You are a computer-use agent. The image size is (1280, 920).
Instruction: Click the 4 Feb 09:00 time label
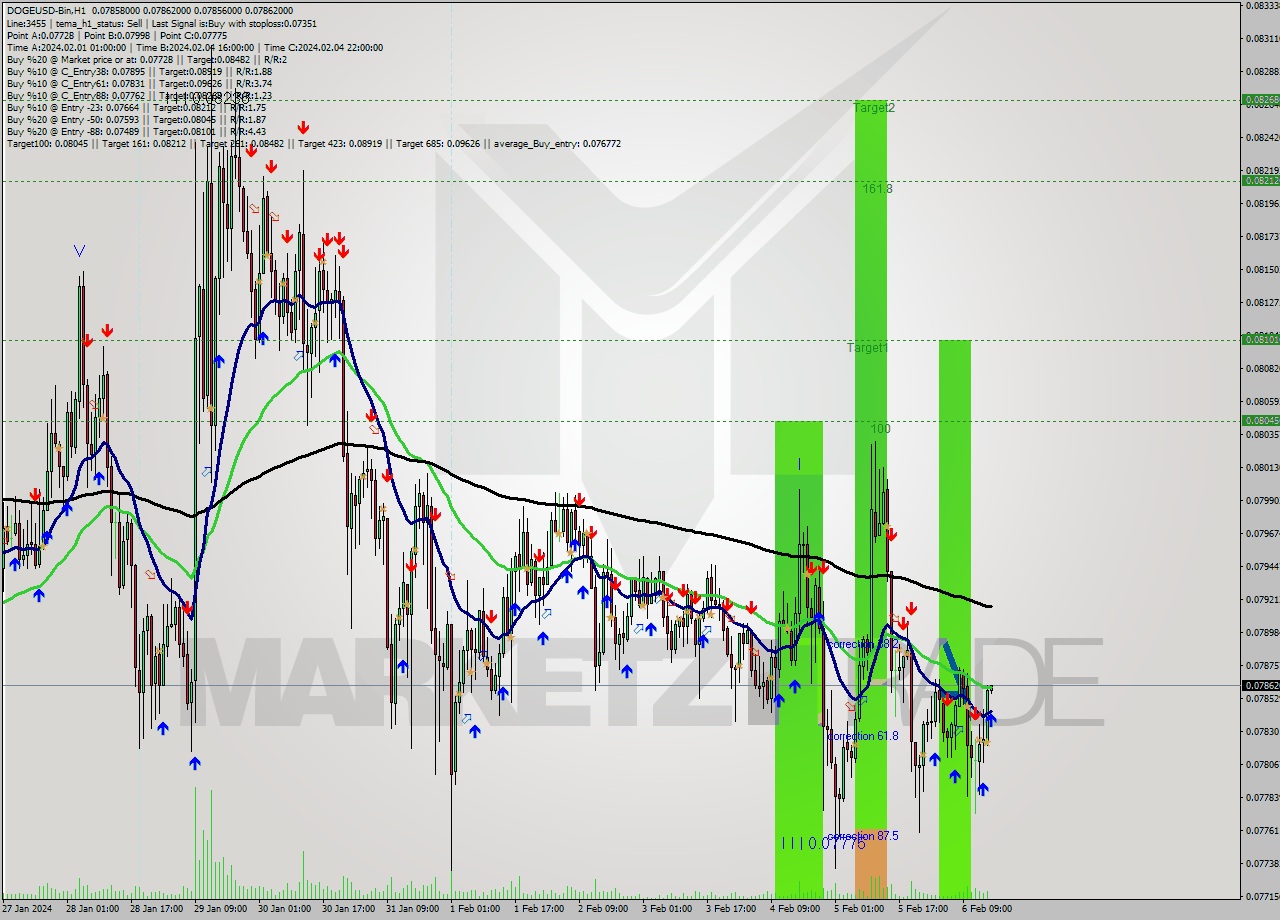(x=795, y=909)
